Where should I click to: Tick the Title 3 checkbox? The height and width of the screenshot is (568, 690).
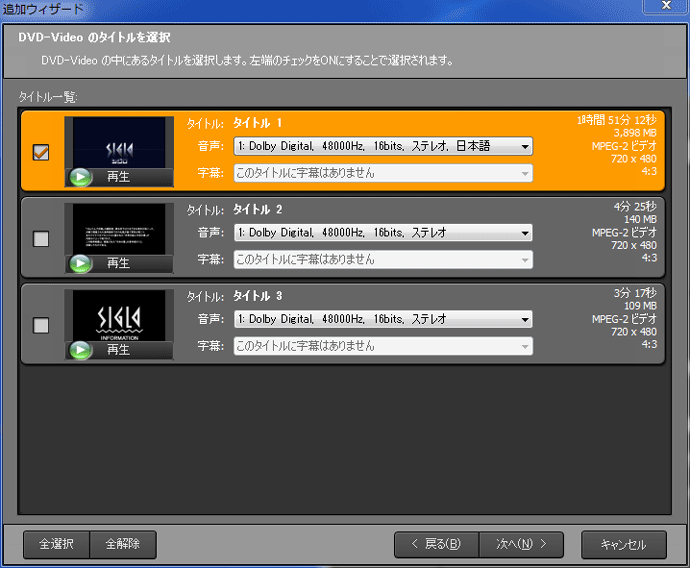(41, 325)
